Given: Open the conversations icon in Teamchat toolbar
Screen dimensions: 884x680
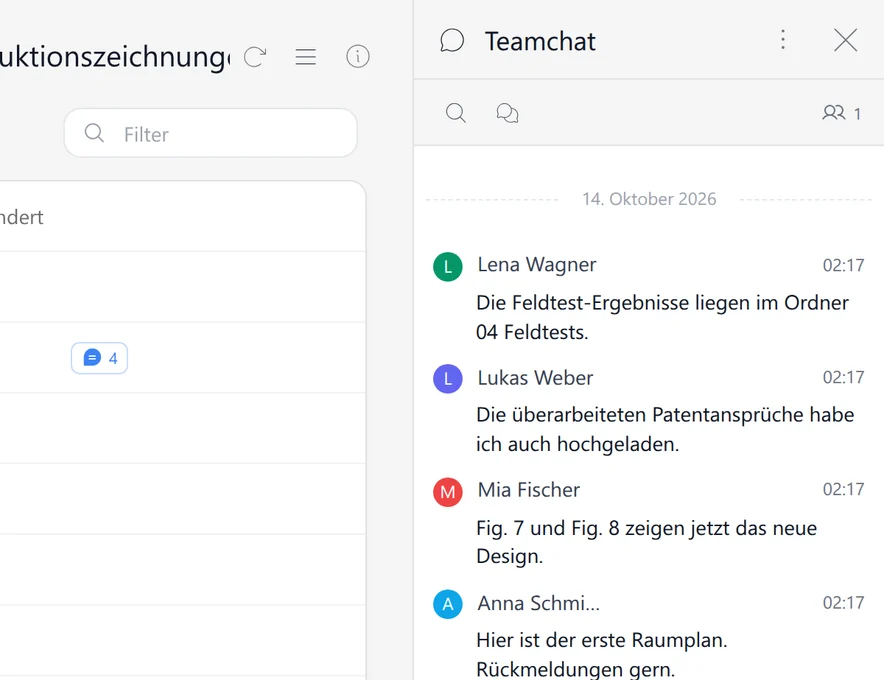Looking at the screenshot, I should point(507,113).
